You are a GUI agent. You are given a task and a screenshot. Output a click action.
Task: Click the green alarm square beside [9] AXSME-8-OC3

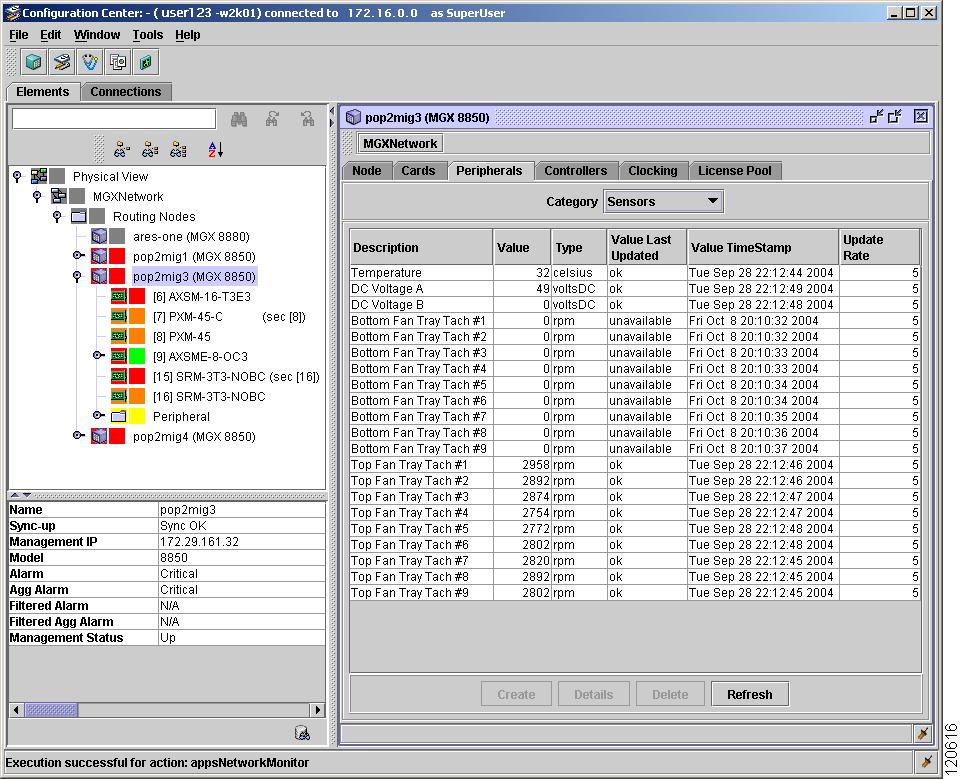137,356
